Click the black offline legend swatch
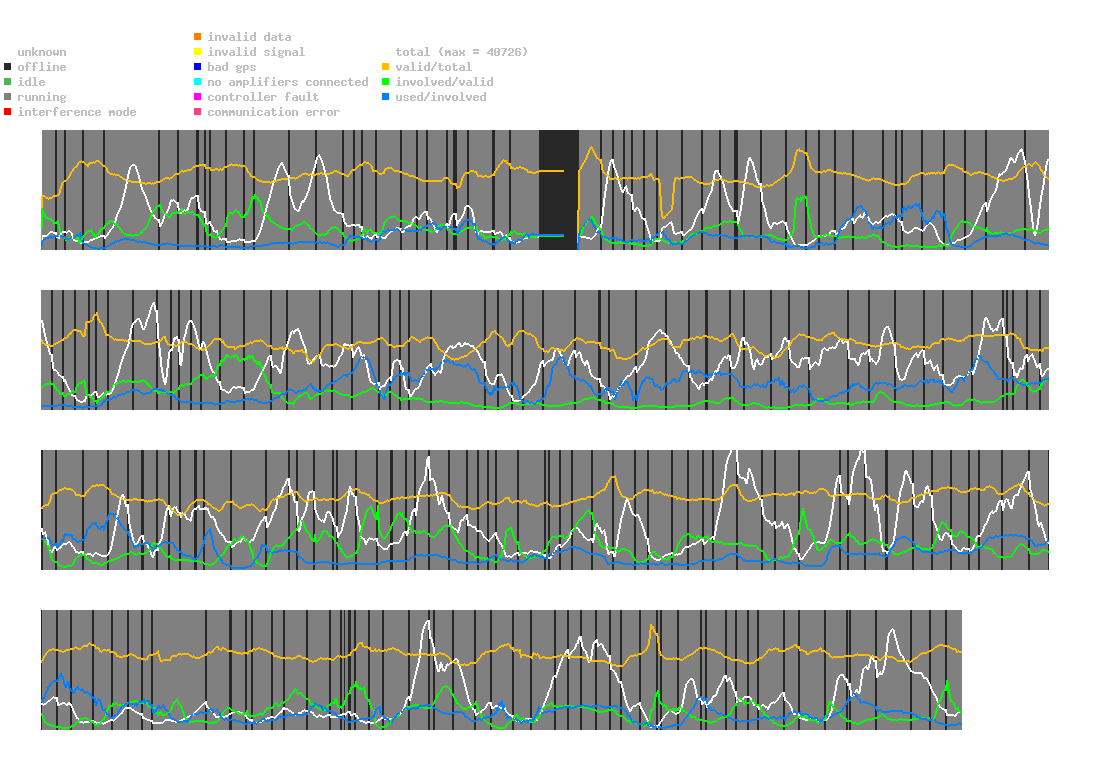Viewport: 1095px width, 764px height. [8, 67]
